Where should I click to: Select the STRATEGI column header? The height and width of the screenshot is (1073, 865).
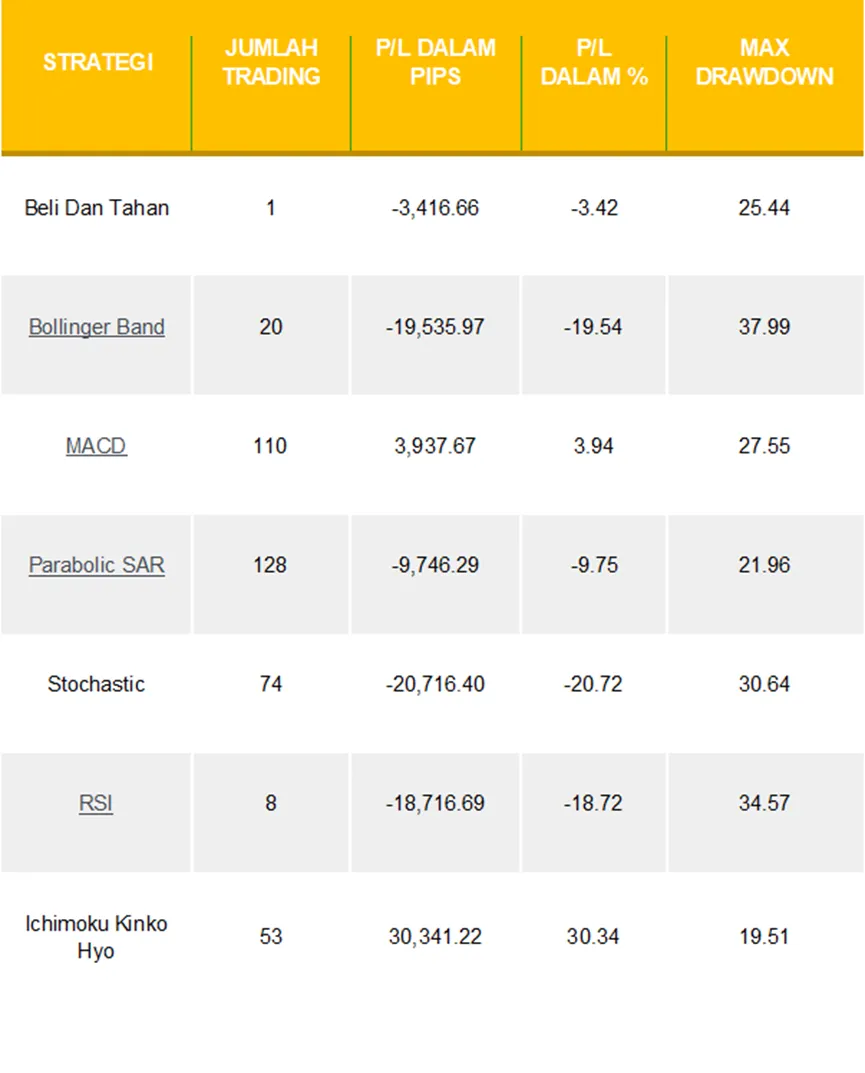click(x=98, y=62)
